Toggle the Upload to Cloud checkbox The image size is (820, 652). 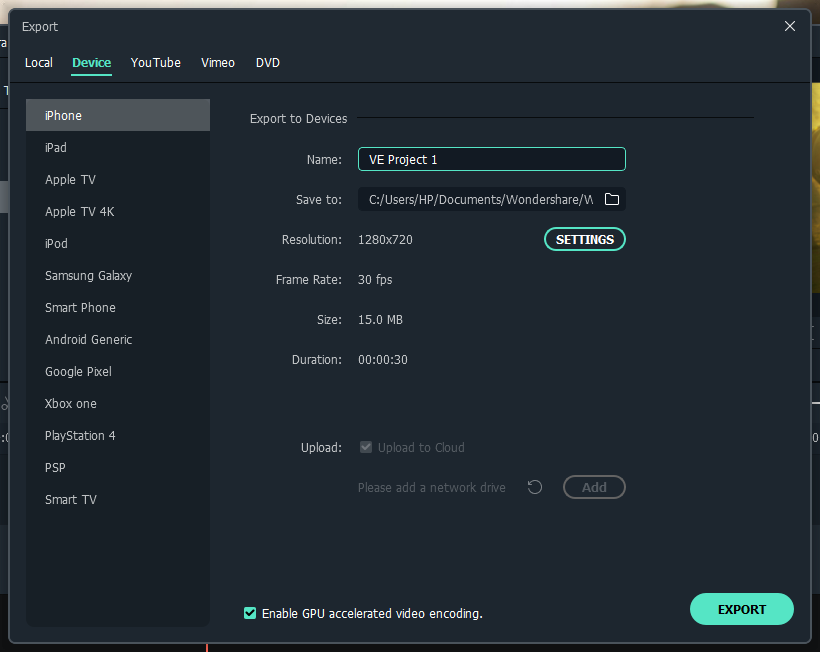pos(366,447)
